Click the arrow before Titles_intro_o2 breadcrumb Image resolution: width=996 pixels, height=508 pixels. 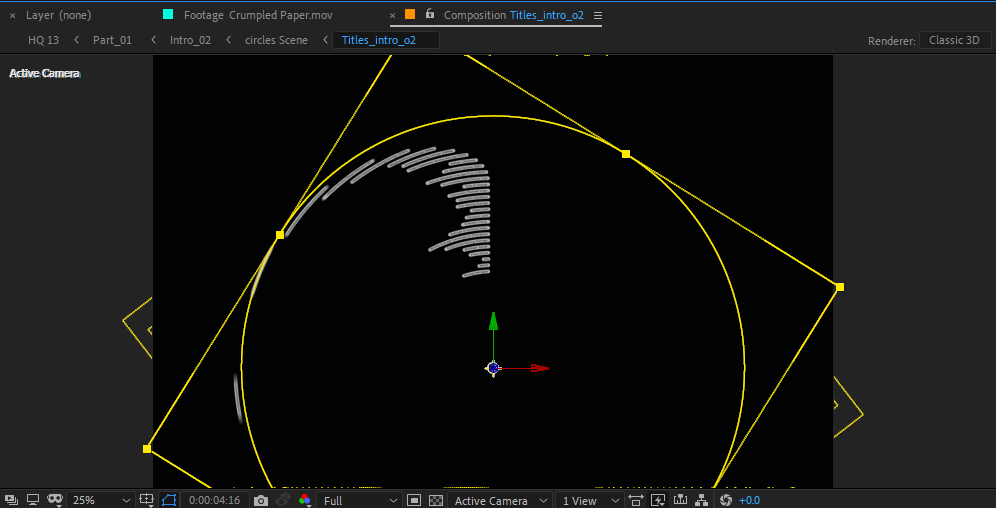[x=325, y=40]
